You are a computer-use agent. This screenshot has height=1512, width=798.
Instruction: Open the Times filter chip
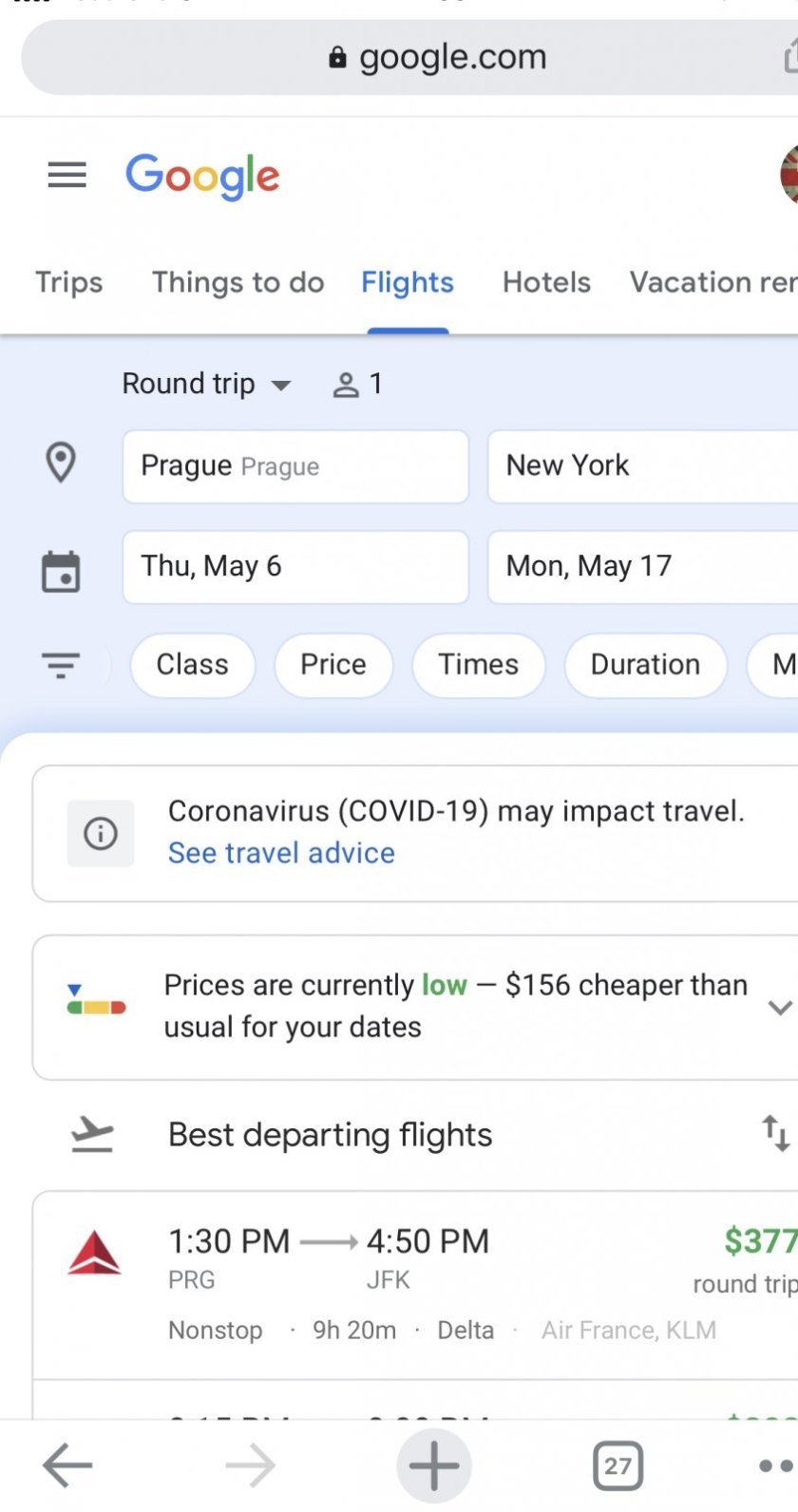(x=478, y=665)
